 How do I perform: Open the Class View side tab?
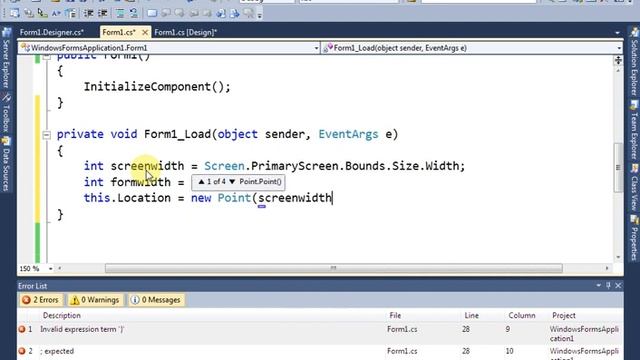[x=634, y=187]
